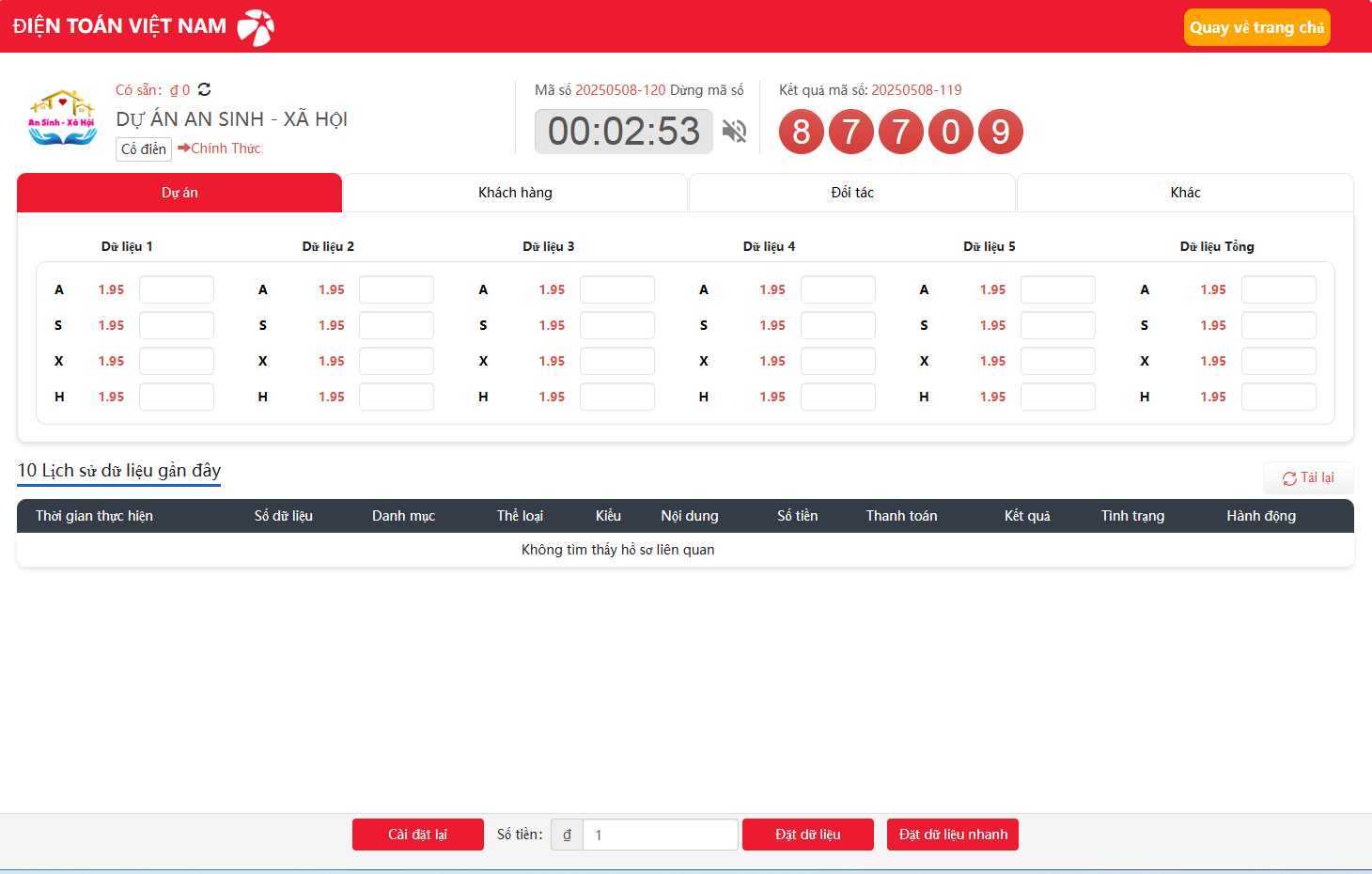Click the first result ball number 8
This screenshot has width=1372, height=874.
(801, 132)
